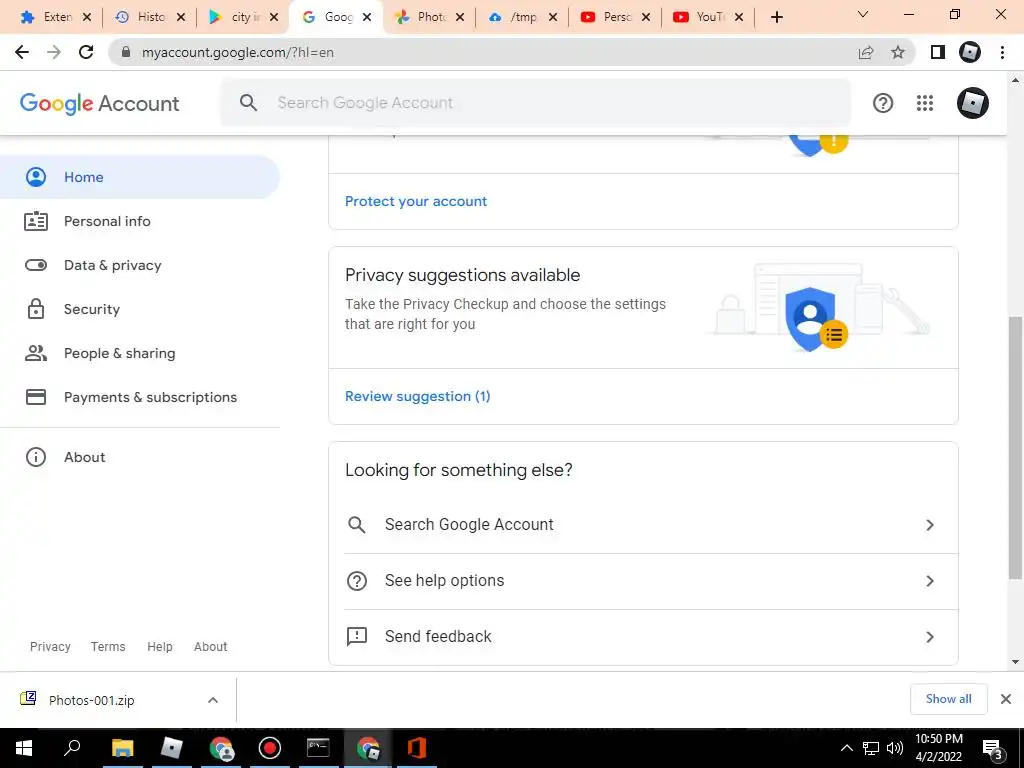Click the network tray icon
The image size is (1024, 768).
(871, 748)
